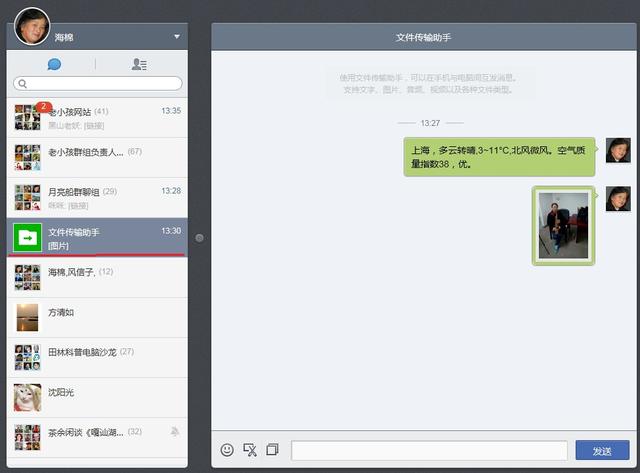Image resolution: width=640 pixels, height=473 pixels.
Task: Click the screenshot scissors icon
Action: (250, 450)
